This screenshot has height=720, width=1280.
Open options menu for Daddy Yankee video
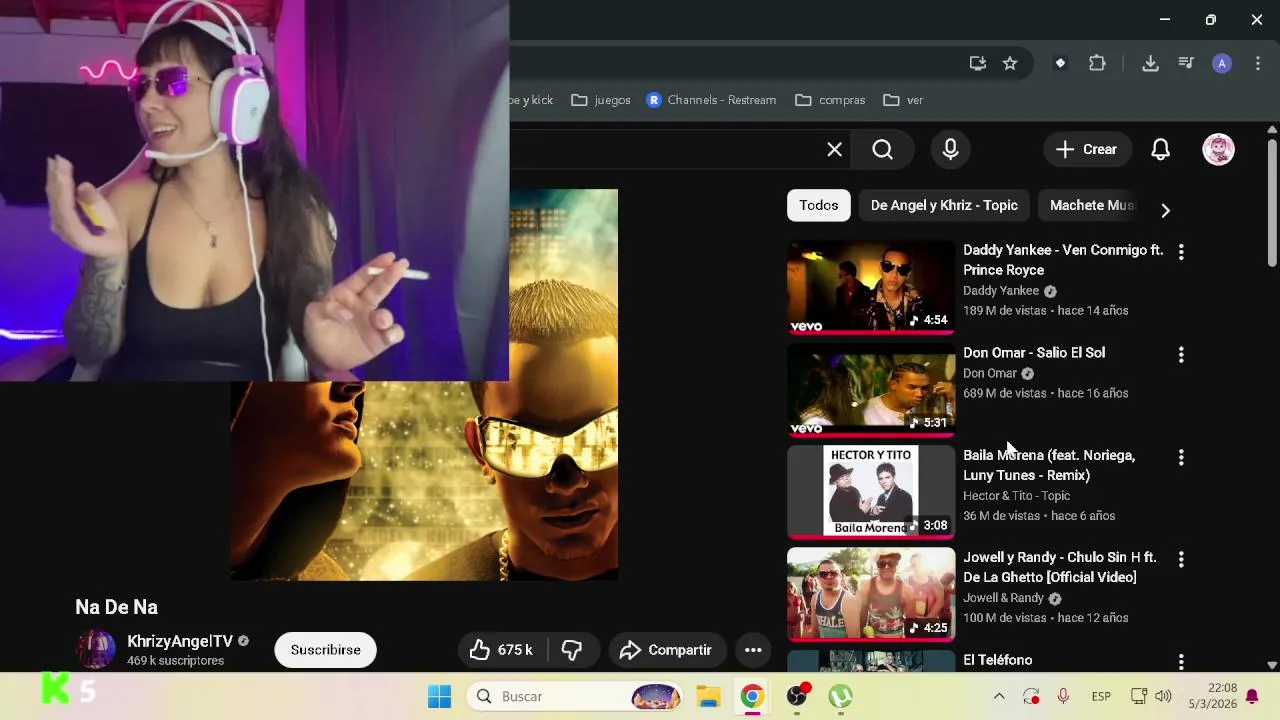[x=1181, y=252]
